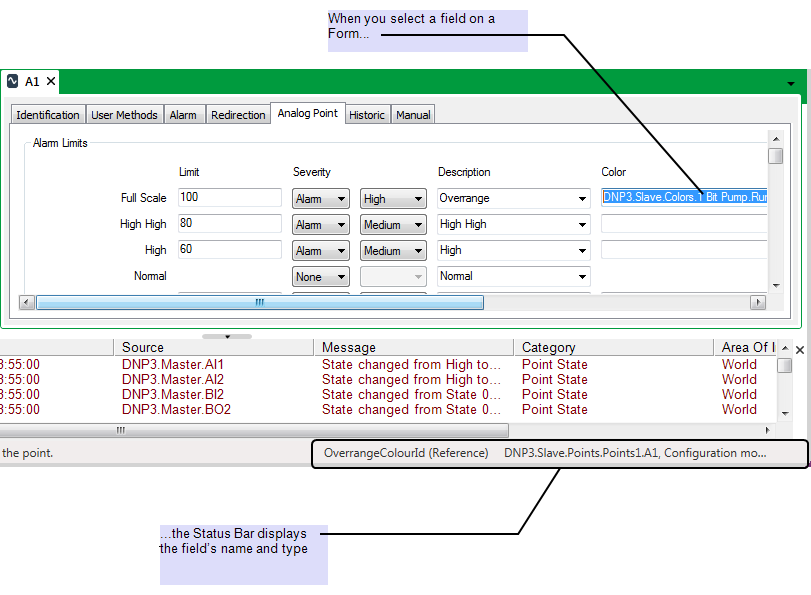Open the Normal severity None dropdown
Image resolution: width=811 pixels, height=595 pixels.
[x=321, y=277]
